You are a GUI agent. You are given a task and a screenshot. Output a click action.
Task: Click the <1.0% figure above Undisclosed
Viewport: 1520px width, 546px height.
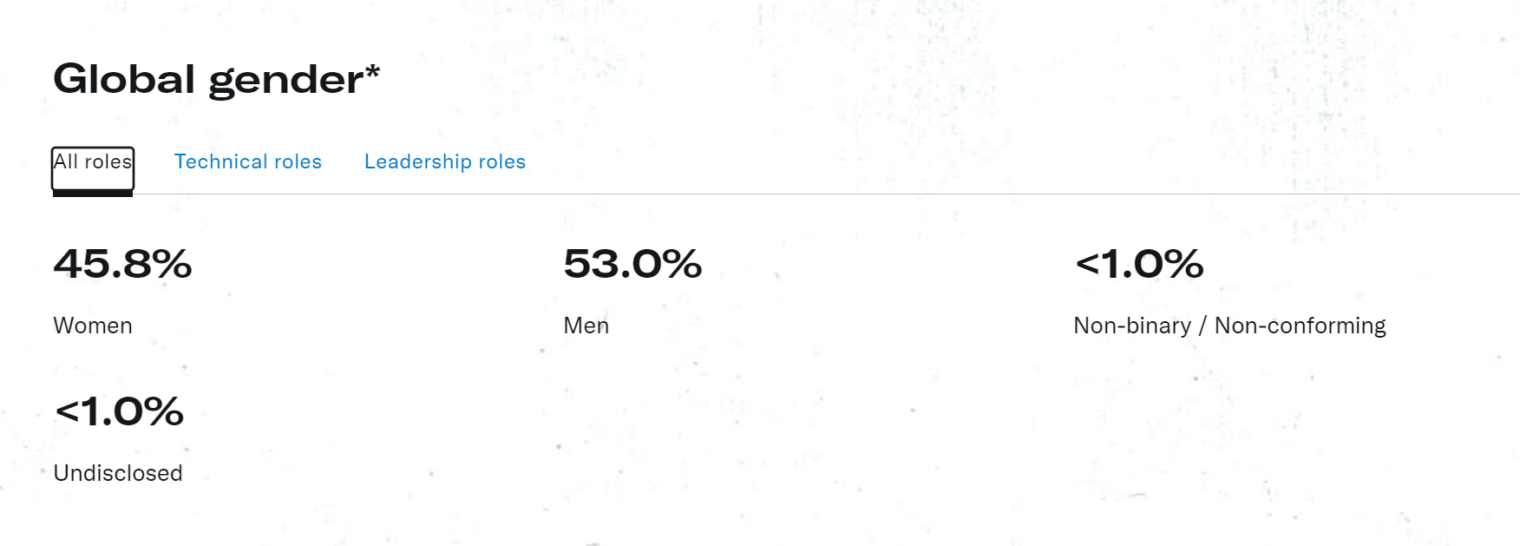pos(119,411)
